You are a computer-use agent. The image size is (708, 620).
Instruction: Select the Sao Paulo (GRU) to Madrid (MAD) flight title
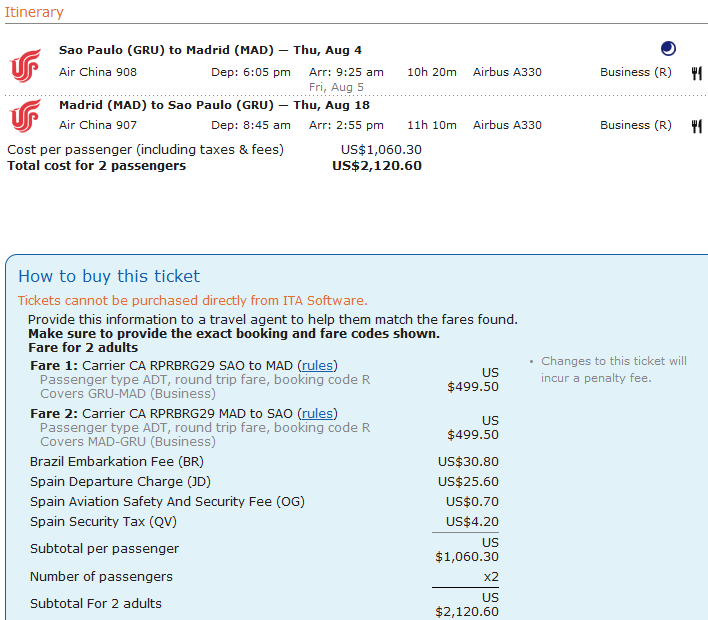tap(210, 50)
